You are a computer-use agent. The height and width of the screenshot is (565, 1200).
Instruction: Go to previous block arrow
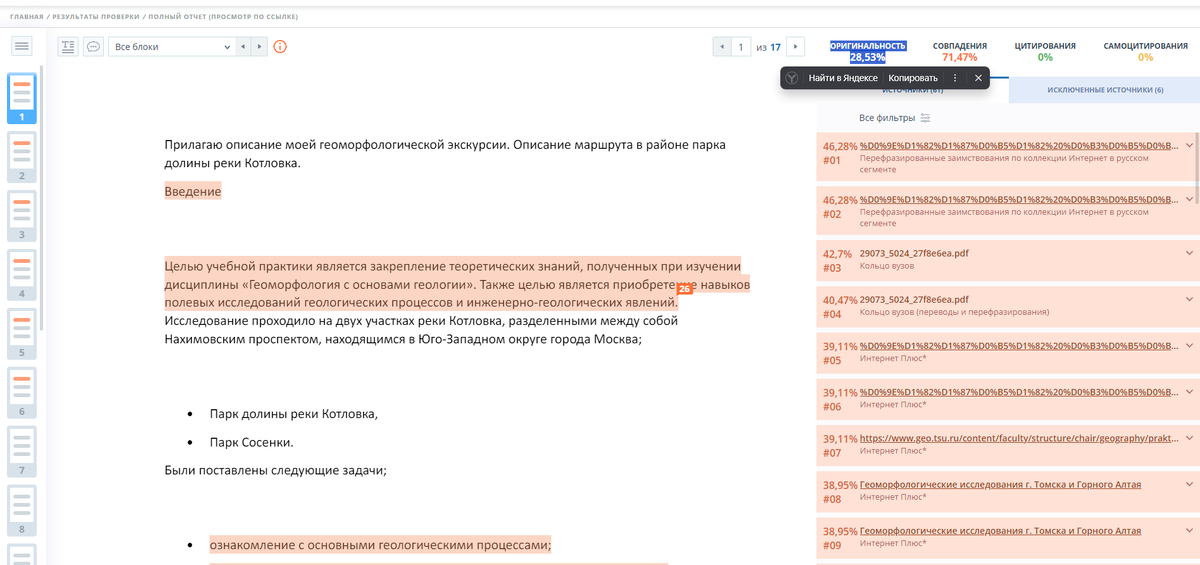tap(242, 46)
